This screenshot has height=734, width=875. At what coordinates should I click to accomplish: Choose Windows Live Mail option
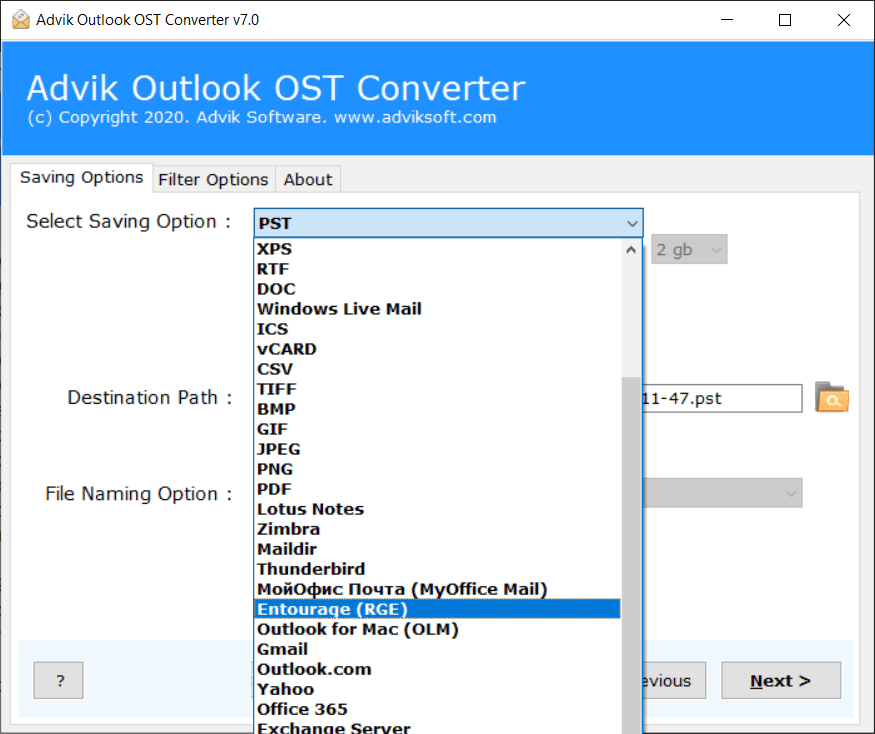[x=438, y=309]
